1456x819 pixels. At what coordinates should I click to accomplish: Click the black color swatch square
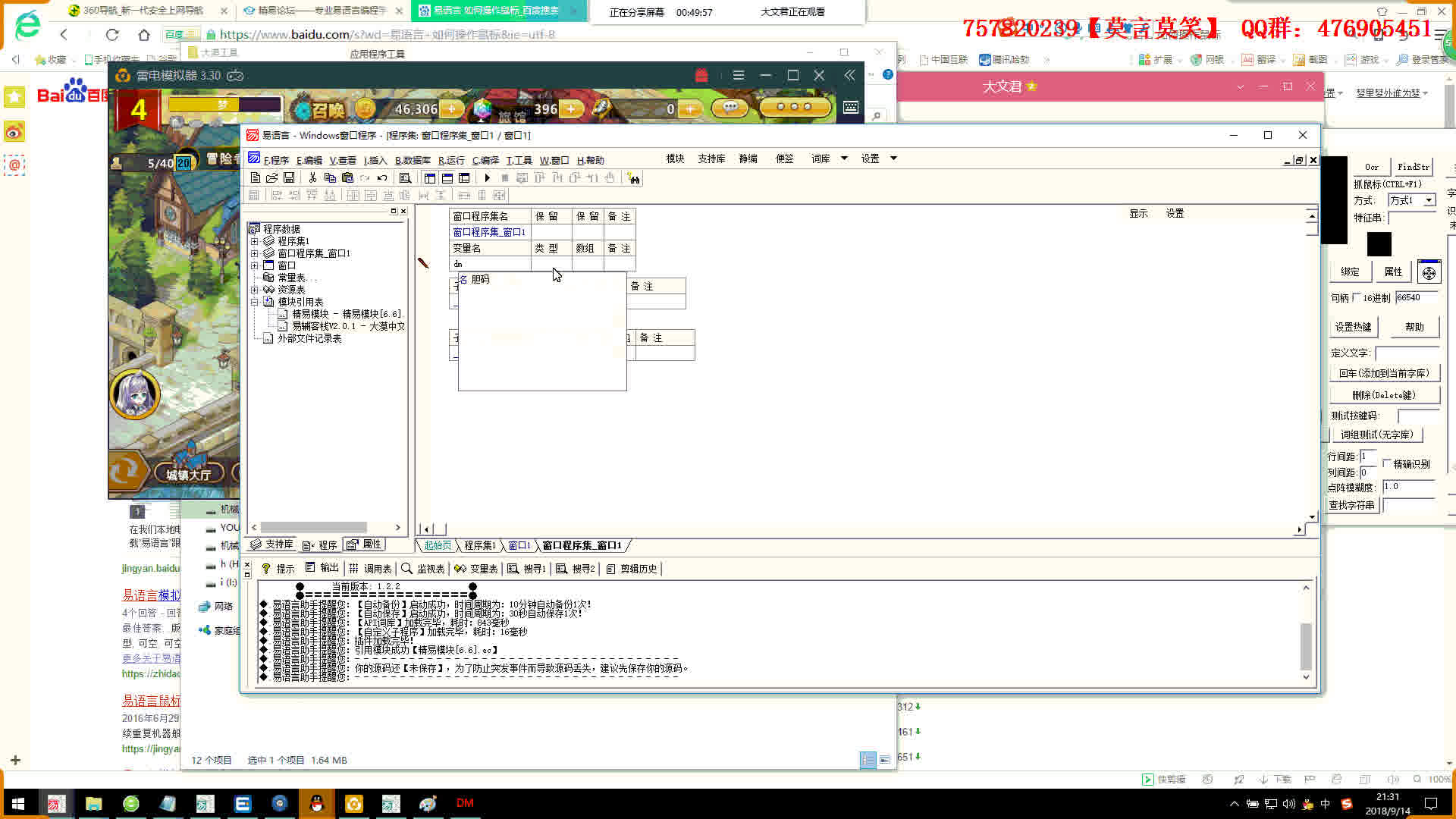(x=1379, y=244)
